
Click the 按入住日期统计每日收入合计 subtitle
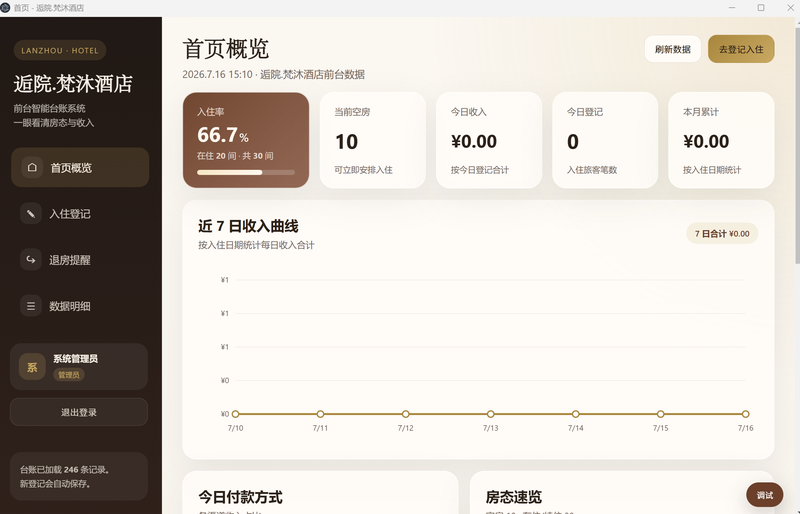pyautogui.click(x=256, y=245)
